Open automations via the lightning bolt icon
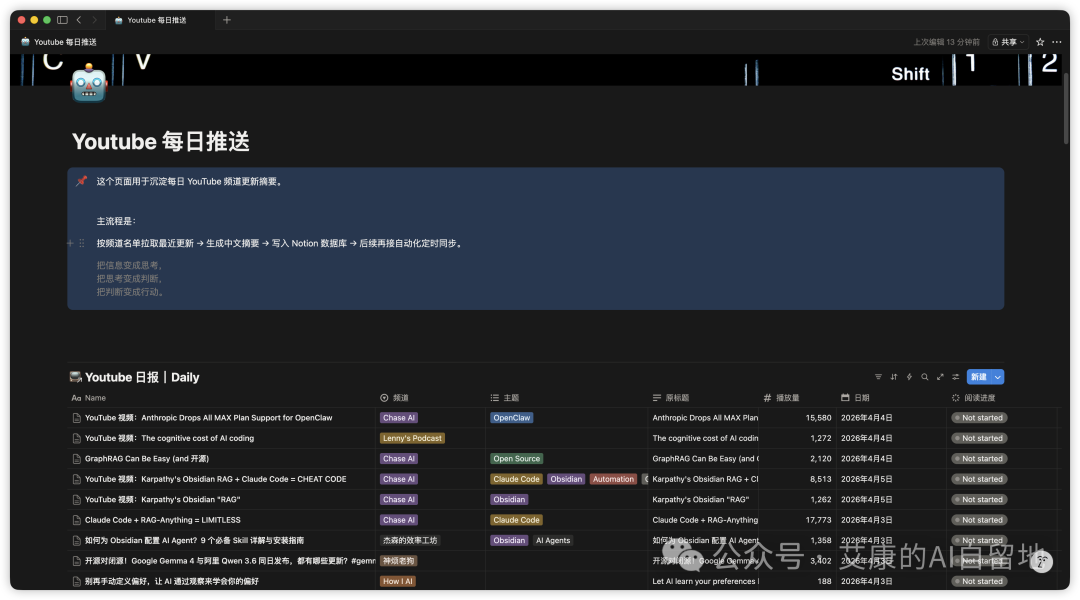 [909, 377]
